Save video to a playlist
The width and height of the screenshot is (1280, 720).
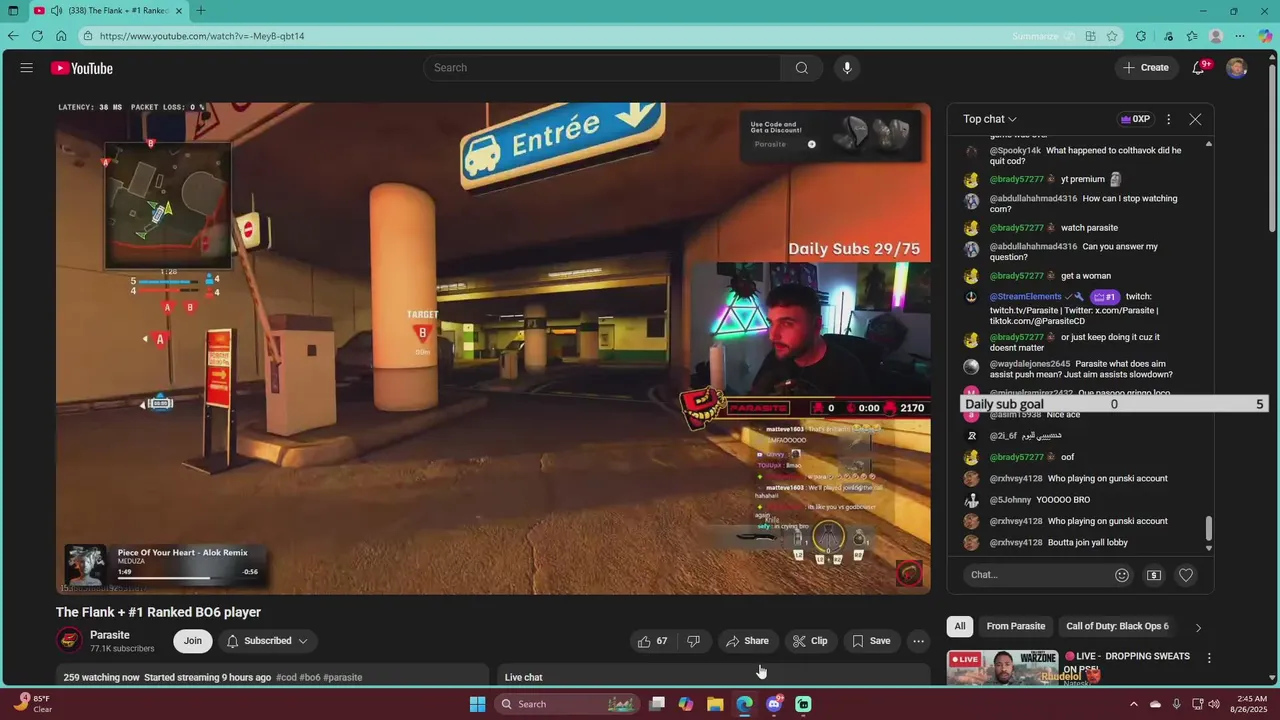pos(871,641)
